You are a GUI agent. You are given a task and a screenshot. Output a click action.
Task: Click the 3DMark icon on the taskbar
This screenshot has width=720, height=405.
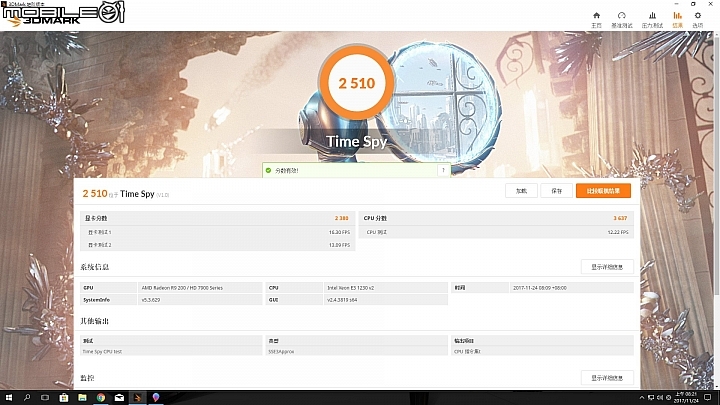(x=137, y=398)
